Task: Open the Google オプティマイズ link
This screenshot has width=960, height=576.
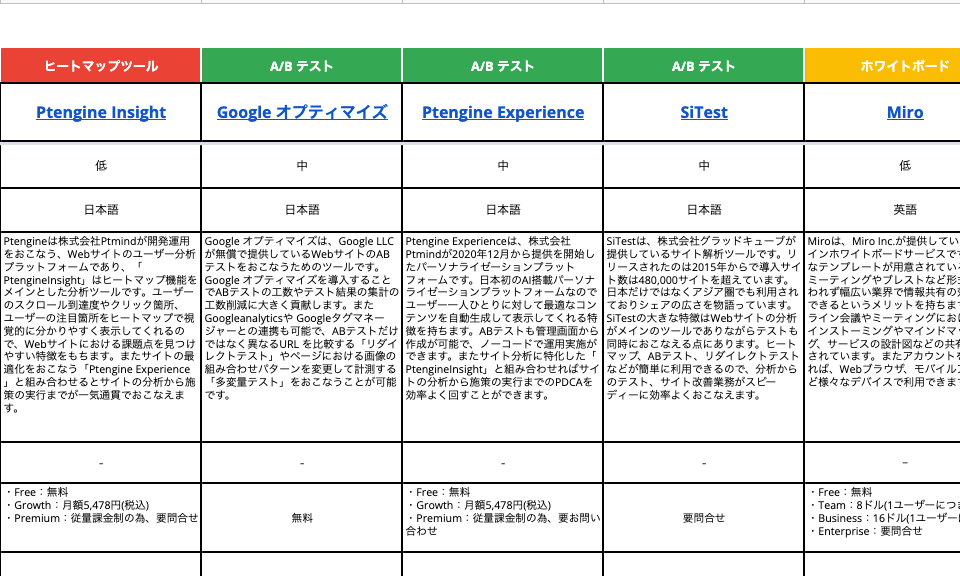Action: (302, 112)
